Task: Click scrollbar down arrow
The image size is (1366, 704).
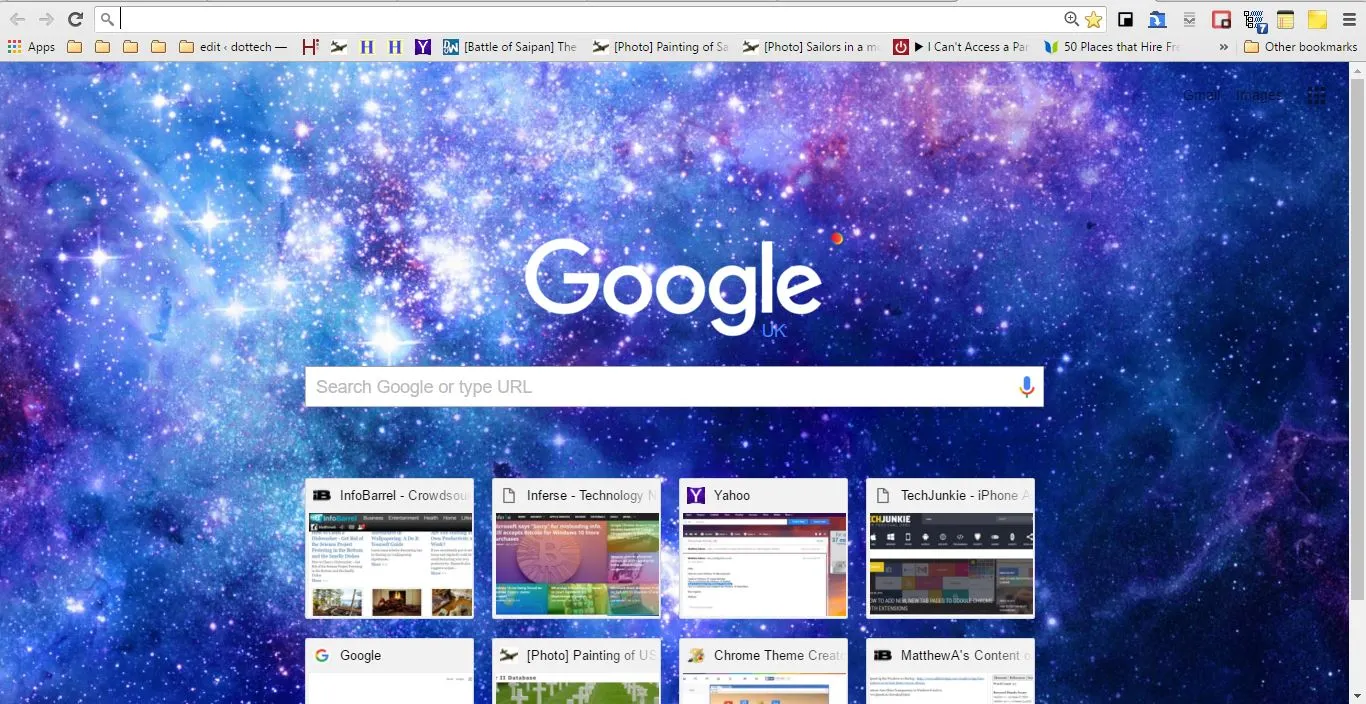Action: (x=1357, y=695)
